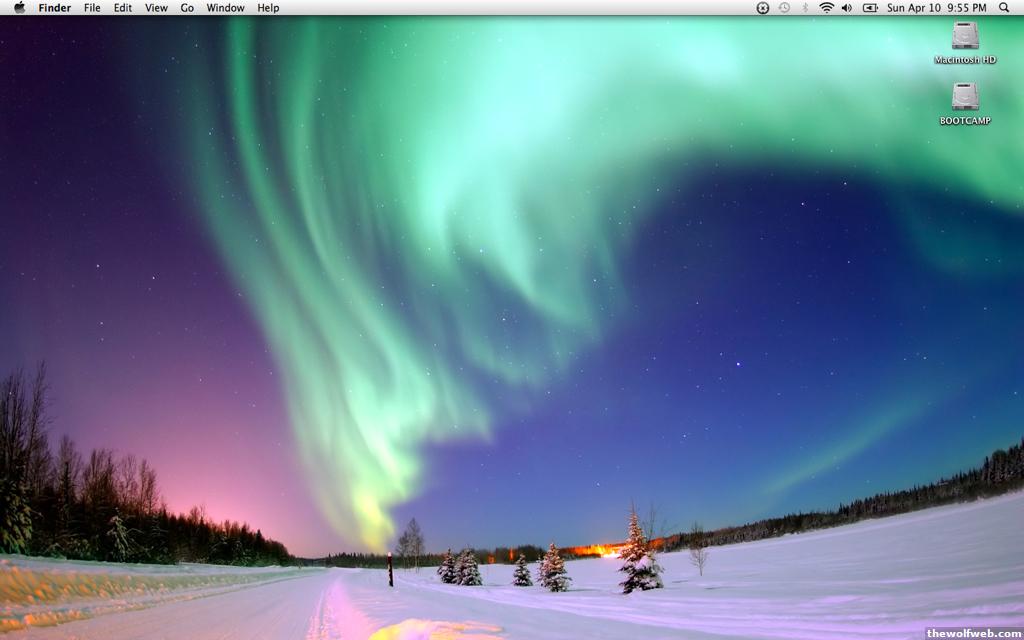Check the battery status icon

pos(870,8)
